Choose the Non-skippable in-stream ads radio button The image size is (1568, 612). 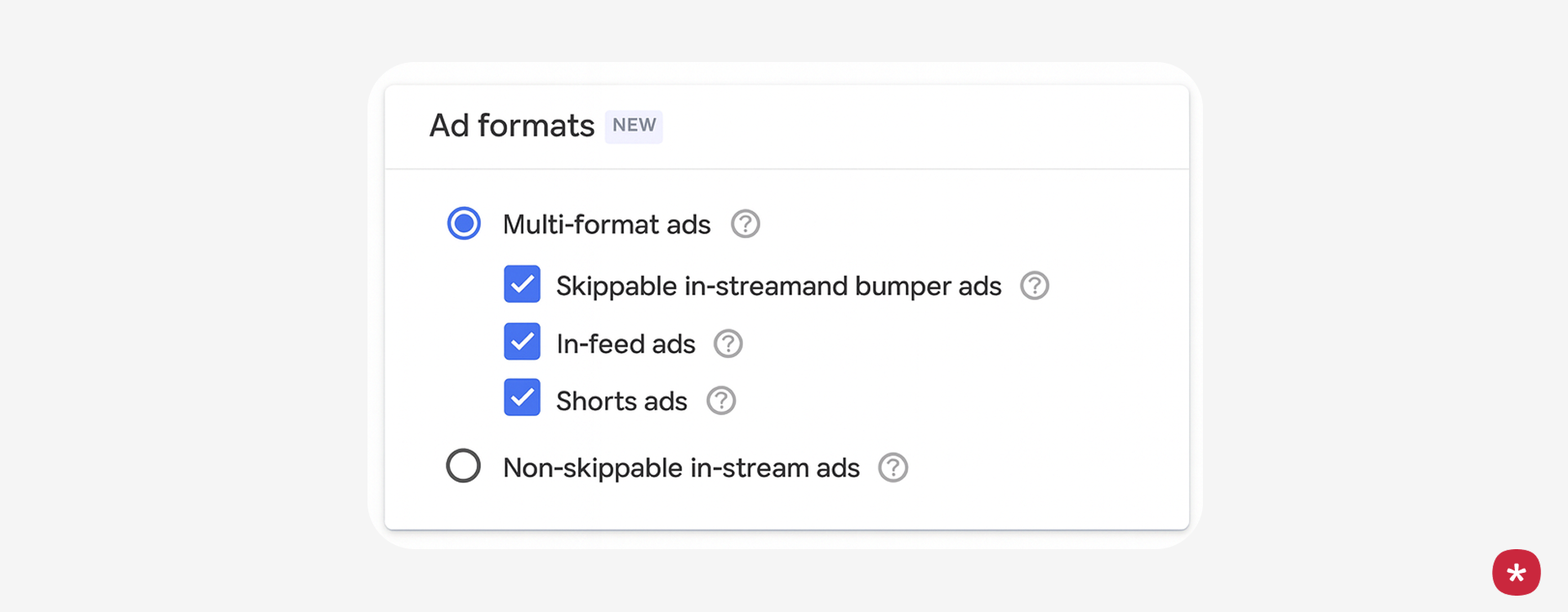pos(463,466)
